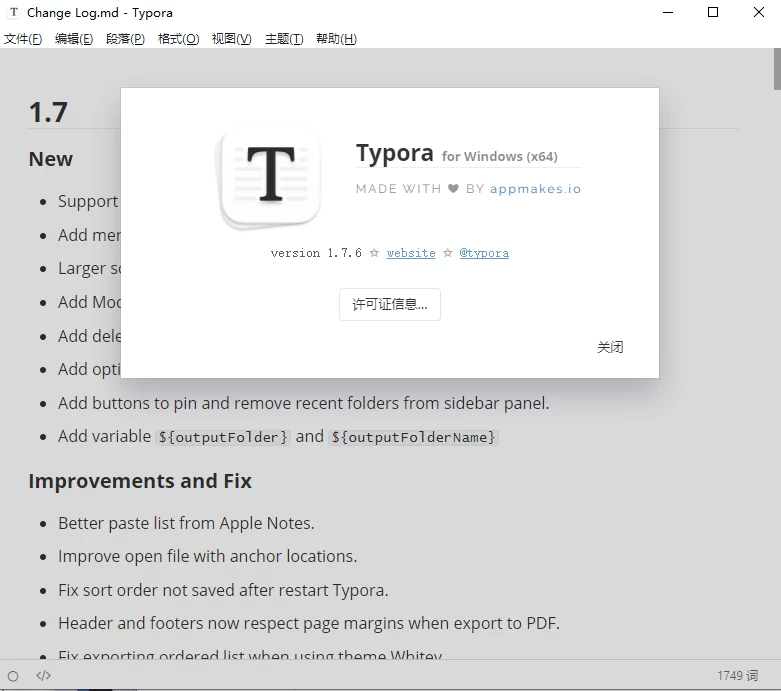Image resolution: width=781 pixels, height=691 pixels.
Task: Open the 段落(P) menu
Action: click(x=125, y=39)
